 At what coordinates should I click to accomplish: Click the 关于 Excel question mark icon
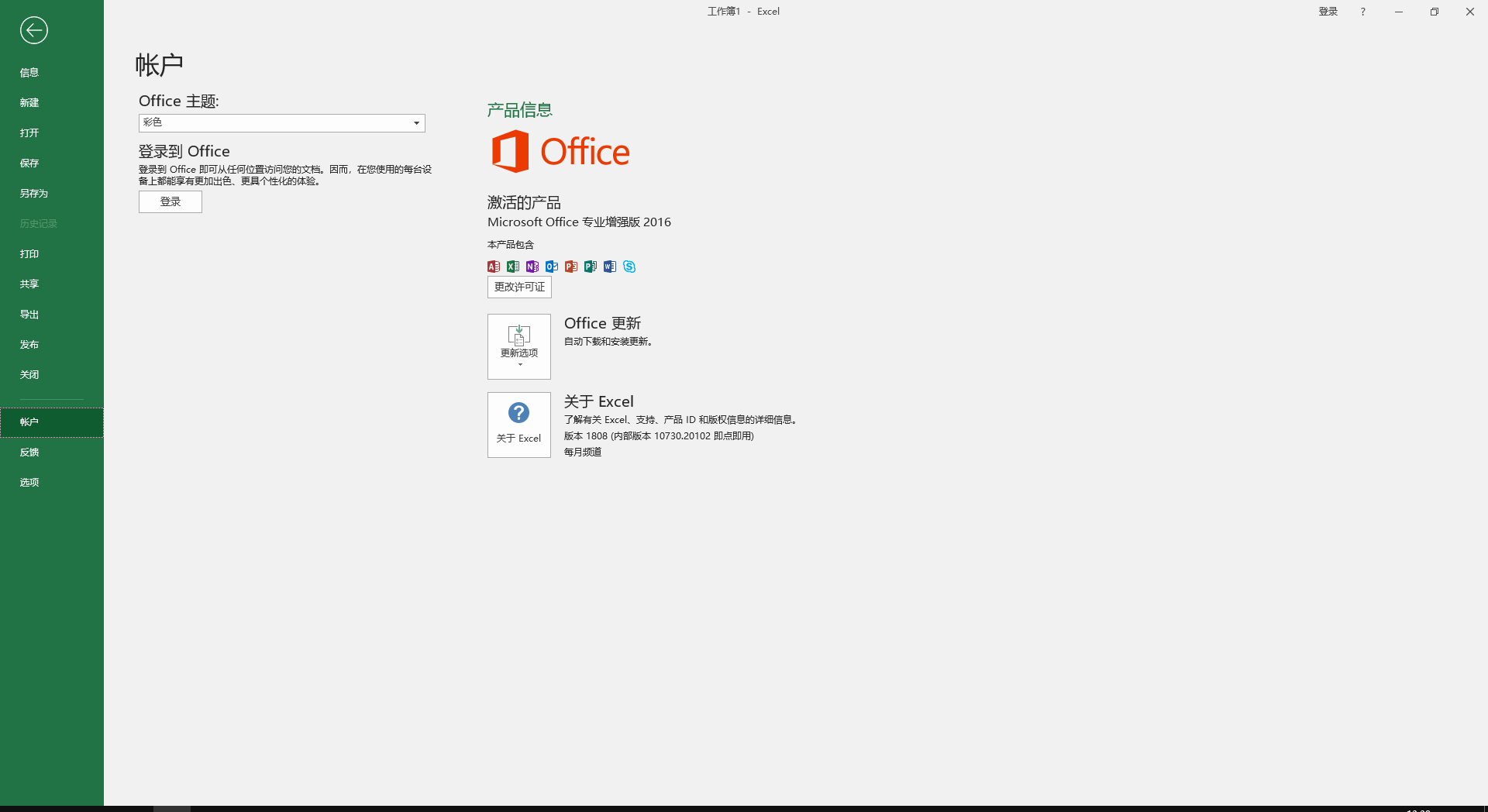click(518, 414)
